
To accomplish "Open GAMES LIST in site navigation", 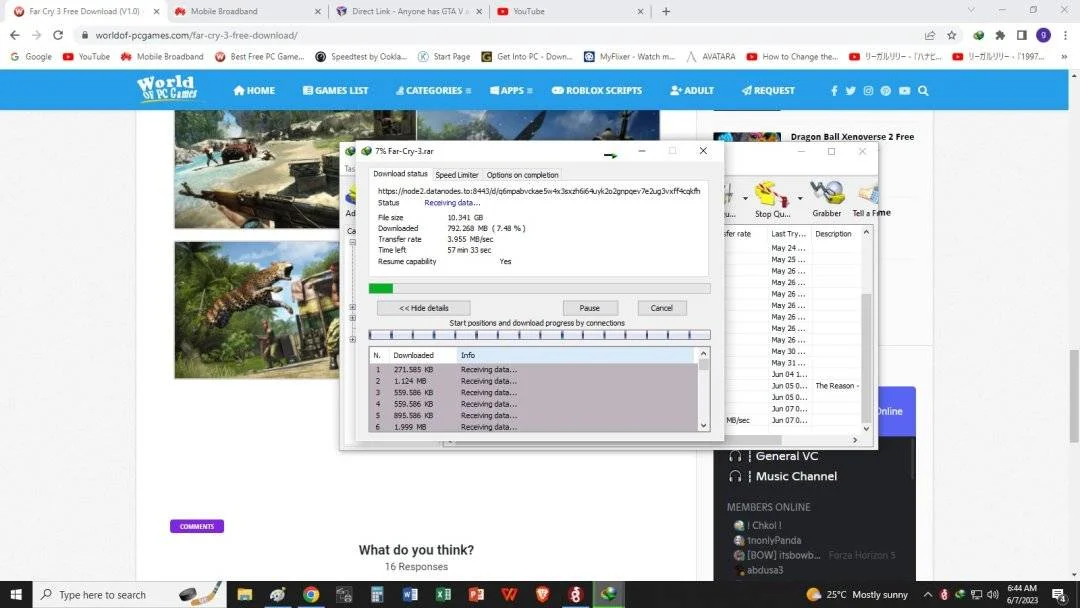I will (x=335, y=90).
